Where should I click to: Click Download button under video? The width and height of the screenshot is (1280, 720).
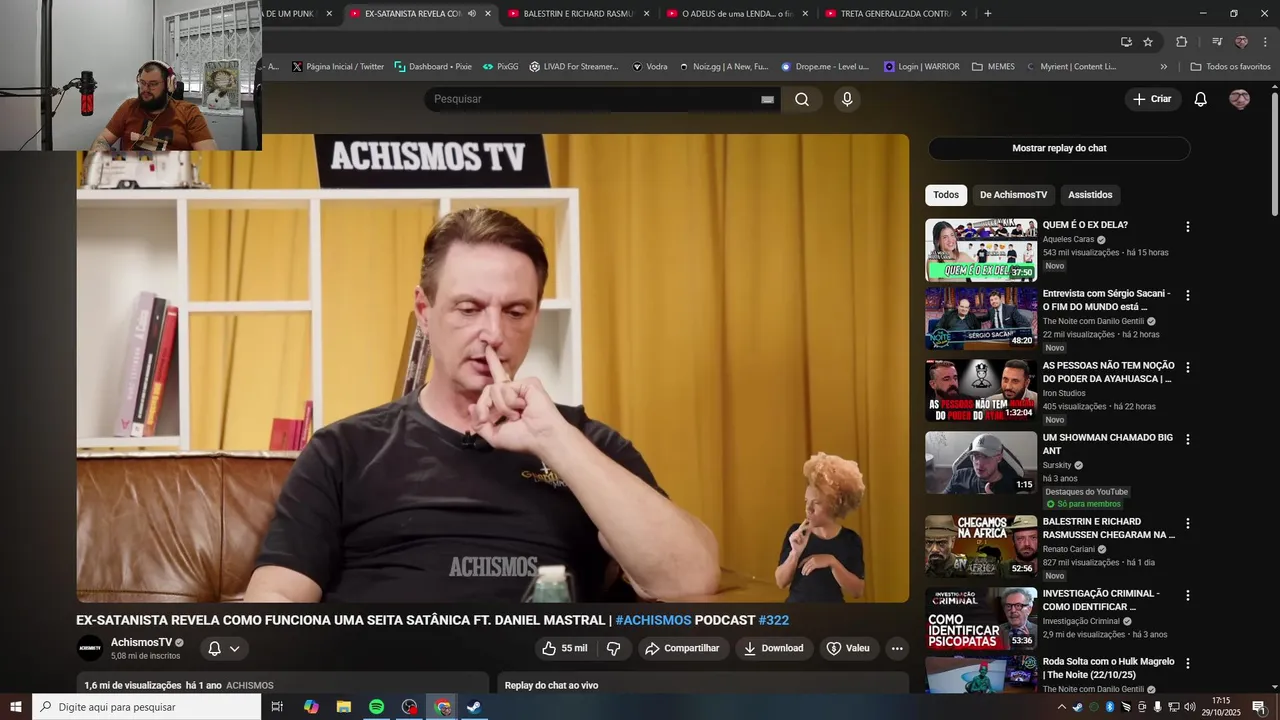[774, 648]
